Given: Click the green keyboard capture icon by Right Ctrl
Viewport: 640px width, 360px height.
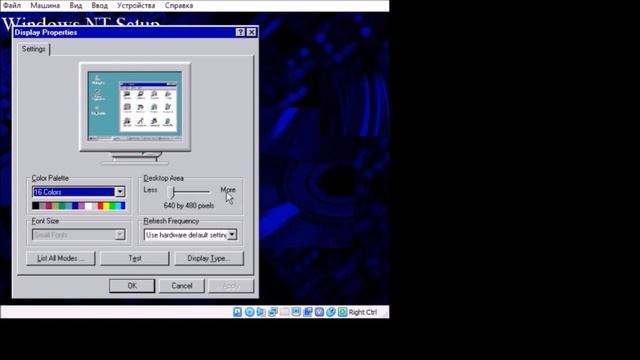Looking at the screenshot, I should [x=342, y=312].
